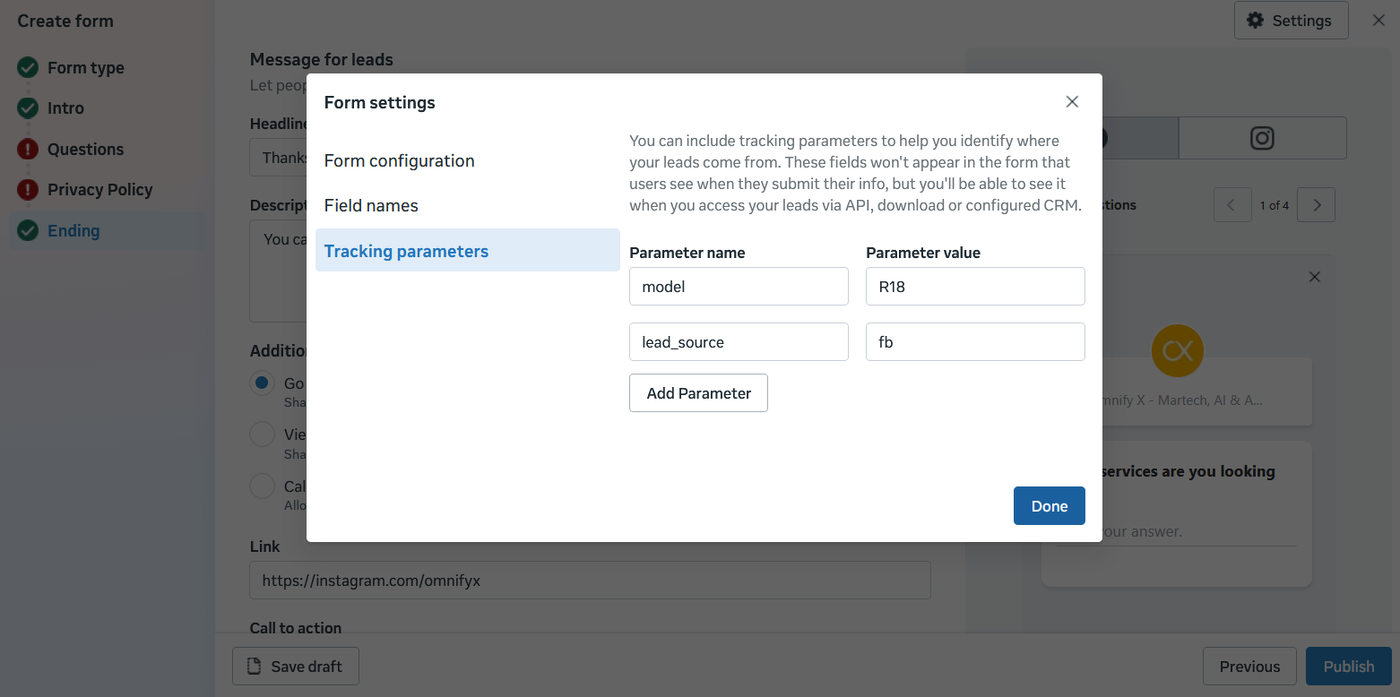Open the Field names section
This screenshot has width=1400, height=697.
point(371,206)
